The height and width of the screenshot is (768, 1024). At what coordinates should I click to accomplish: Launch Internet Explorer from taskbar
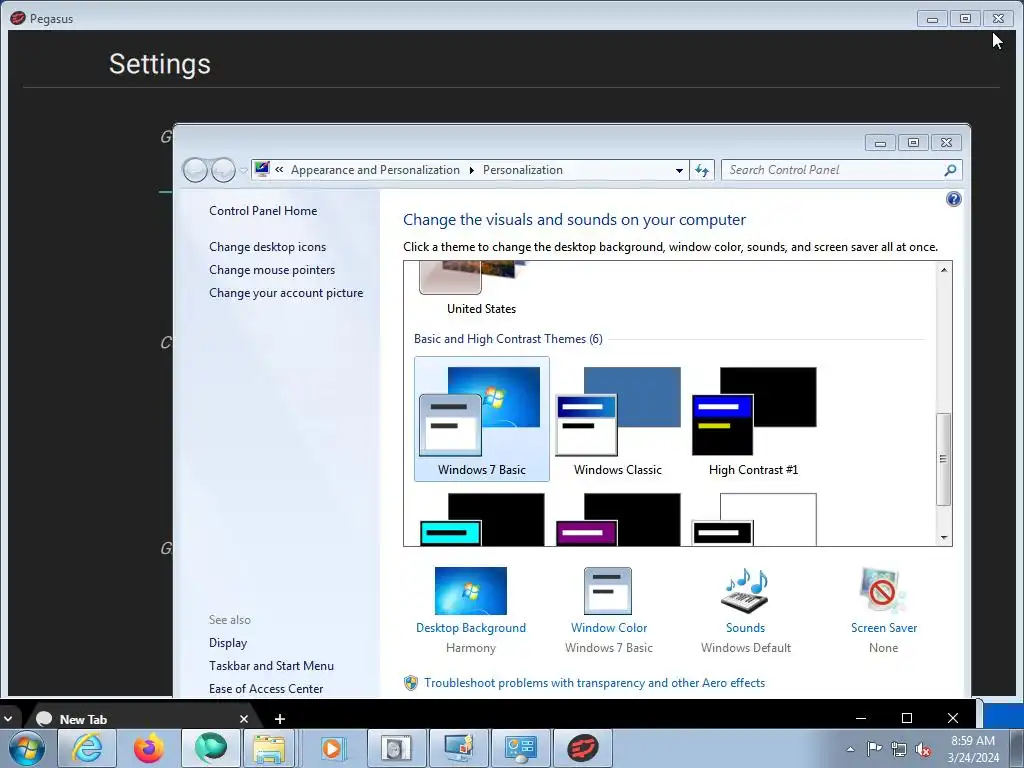click(x=87, y=748)
